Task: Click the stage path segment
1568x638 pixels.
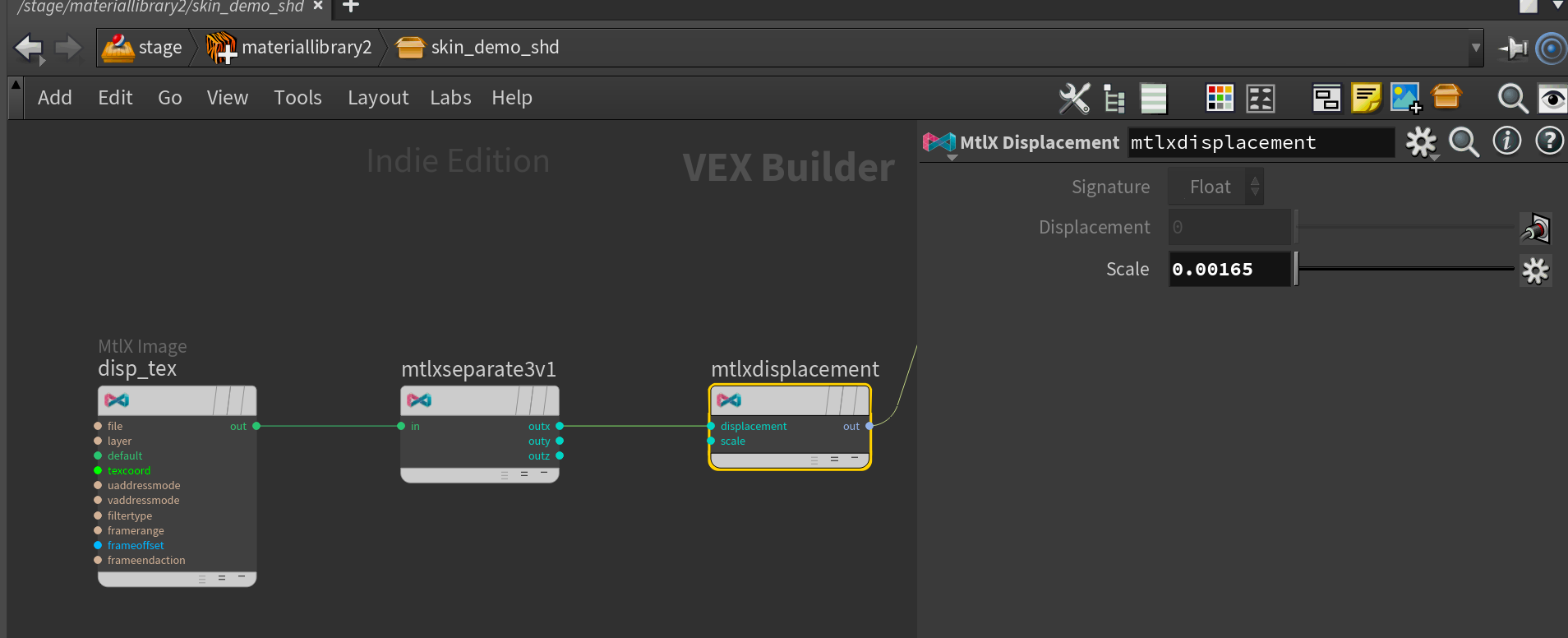Action: pyautogui.click(x=160, y=48)
